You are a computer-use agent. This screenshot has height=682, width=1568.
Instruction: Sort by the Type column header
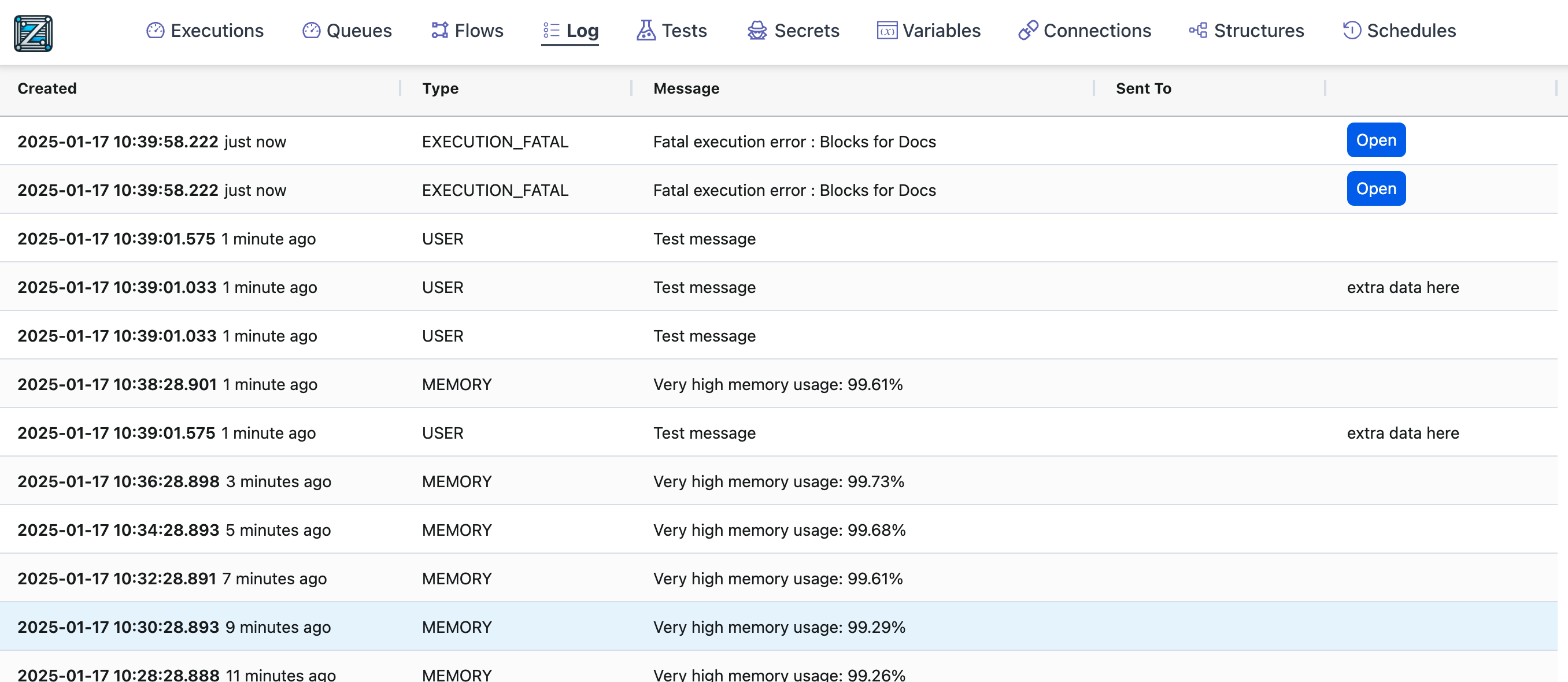pos(440,88)
